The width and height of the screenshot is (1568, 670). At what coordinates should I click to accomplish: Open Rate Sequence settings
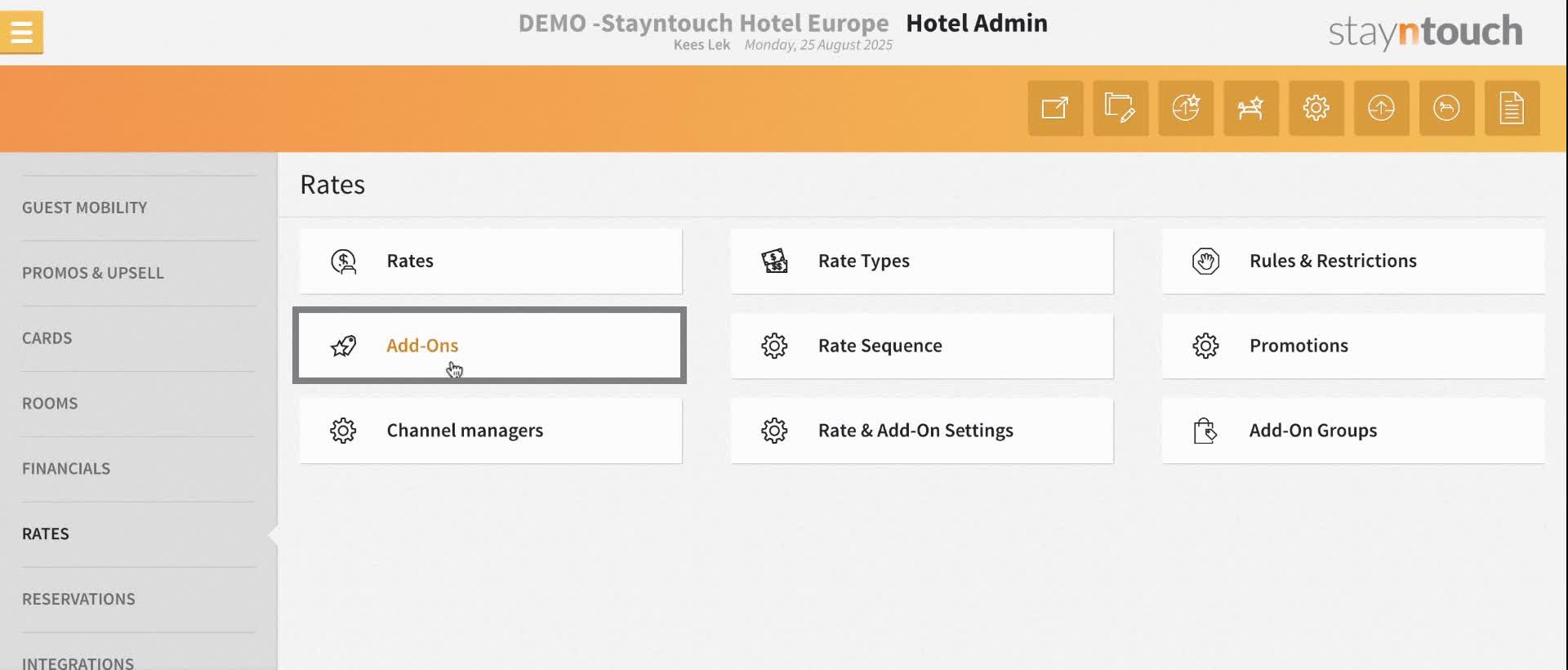[922, 346]
